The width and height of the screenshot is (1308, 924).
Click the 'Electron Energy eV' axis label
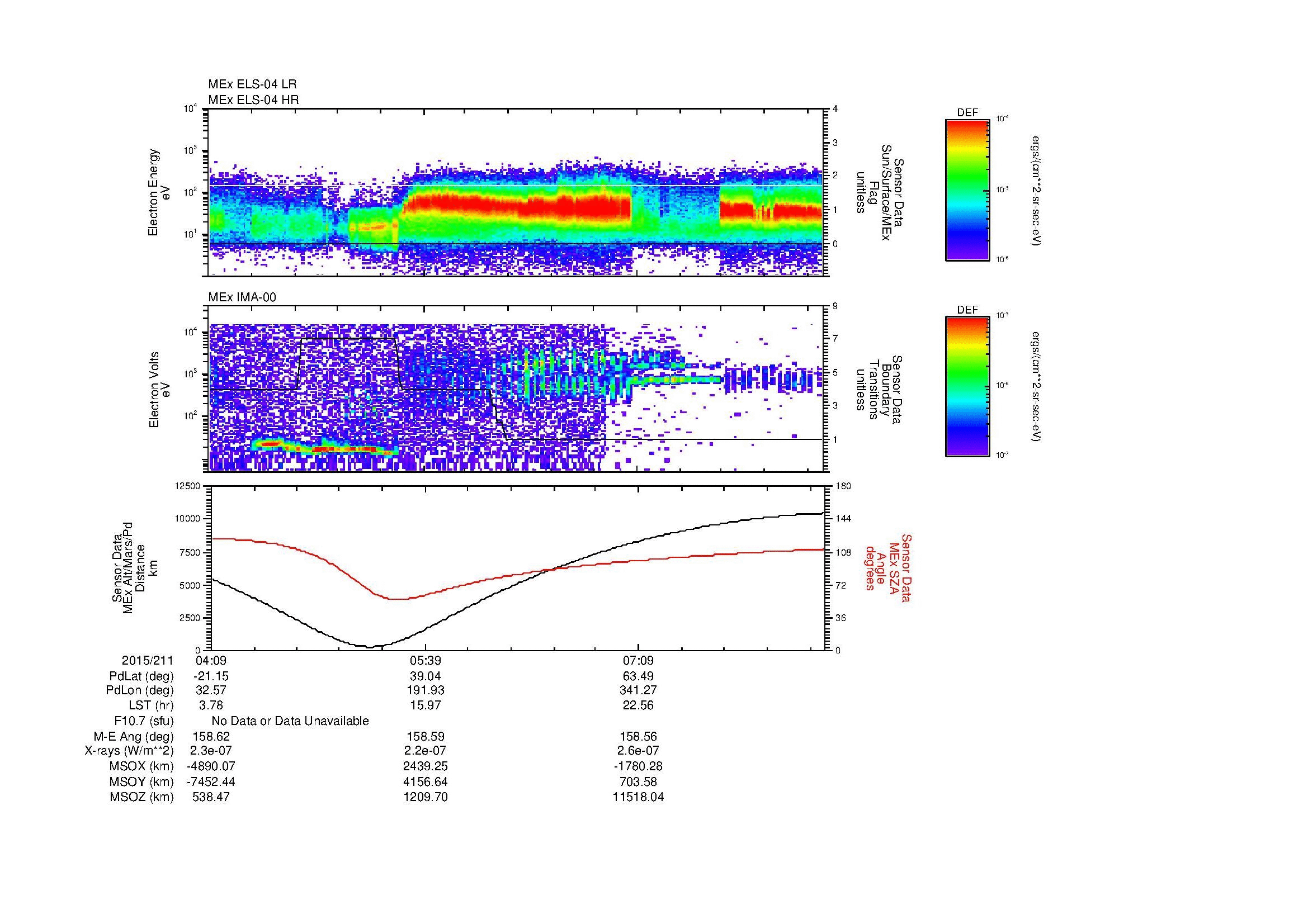(x=159, y=192)
